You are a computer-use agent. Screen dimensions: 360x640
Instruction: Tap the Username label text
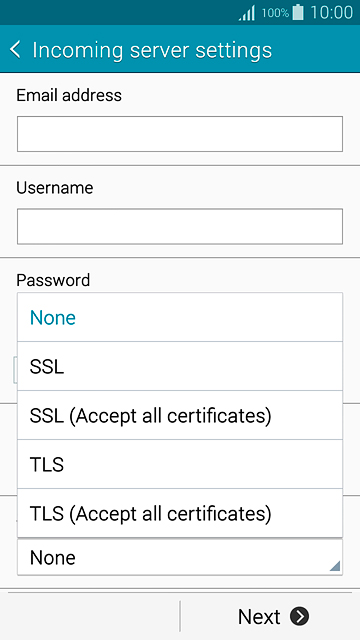[55, 188]
